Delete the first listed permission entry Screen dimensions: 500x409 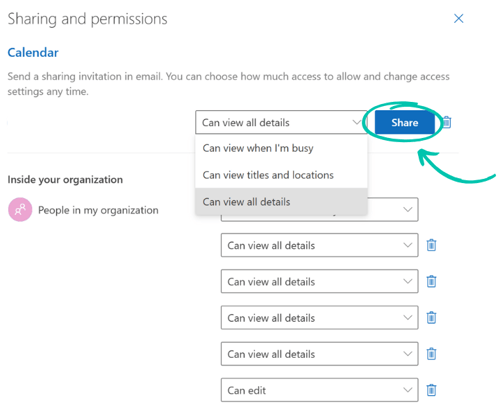tap(431, 245)
